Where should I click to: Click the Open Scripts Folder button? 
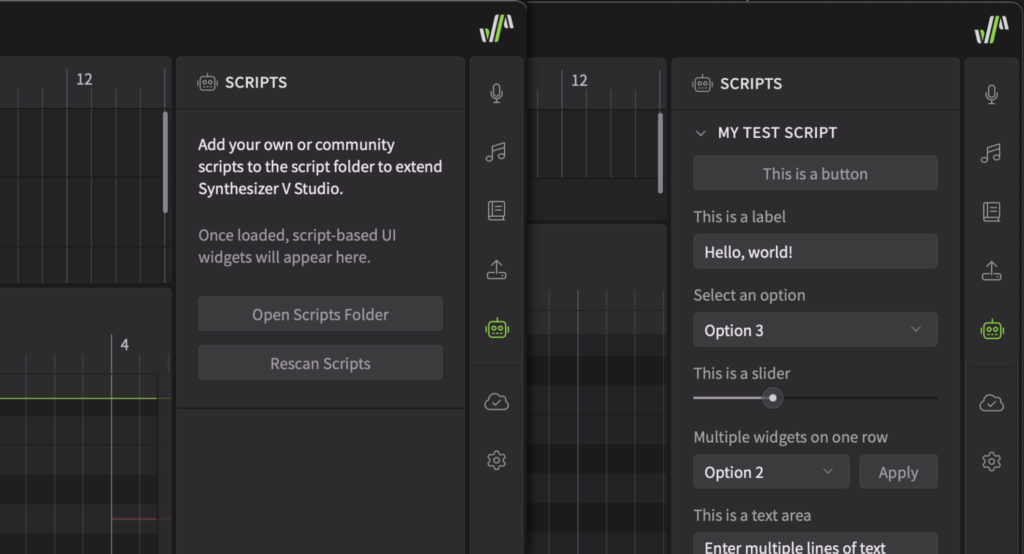(320, 314)
